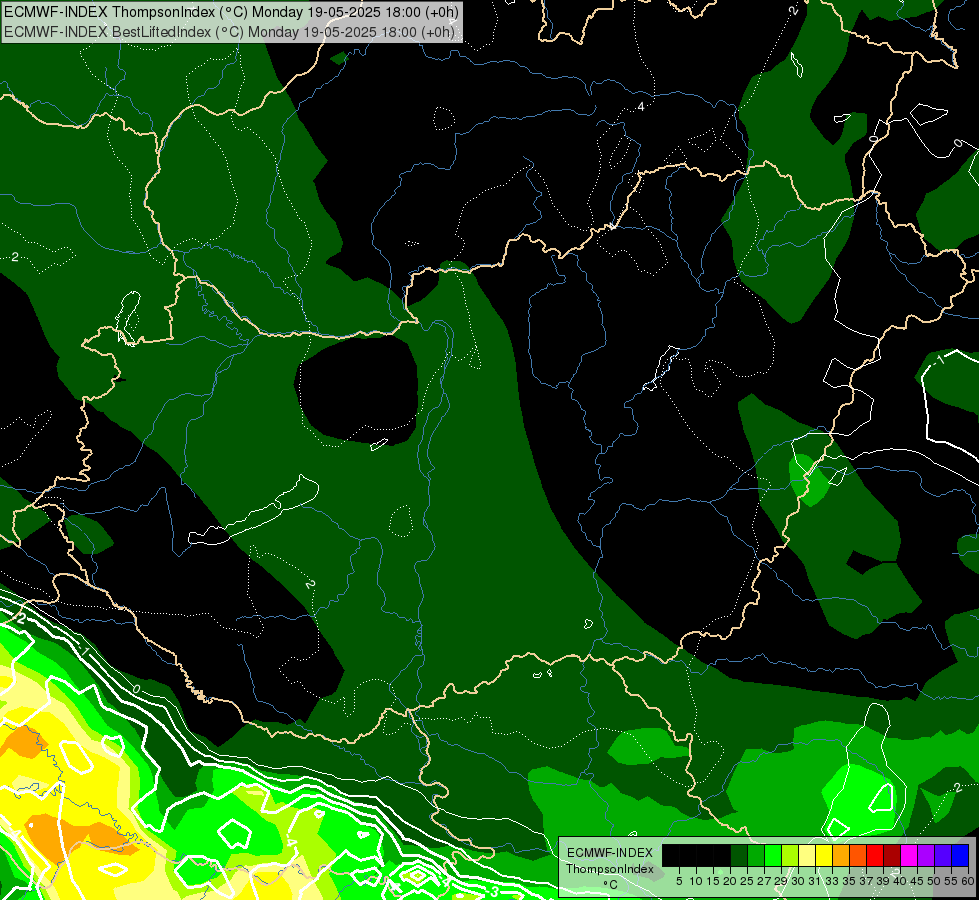Select the yellow-green legend swatch for 29-30
The width and height of the screenshot is (979, 900).
click(x=790, y=855)
